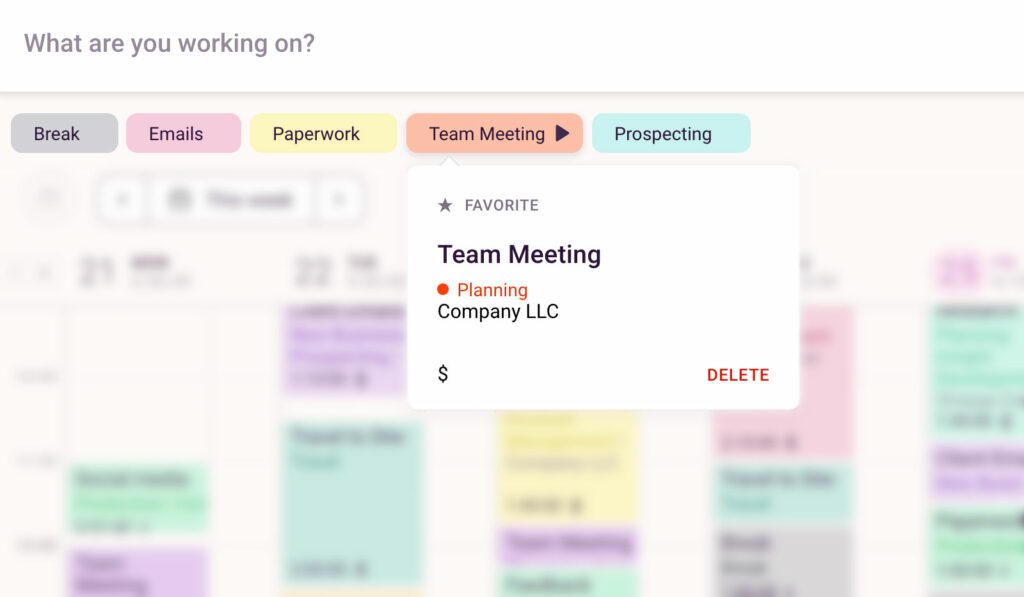
Task: Select the Prospecting favorite pill
Action: pyautogui.click(x=671, y=132)
